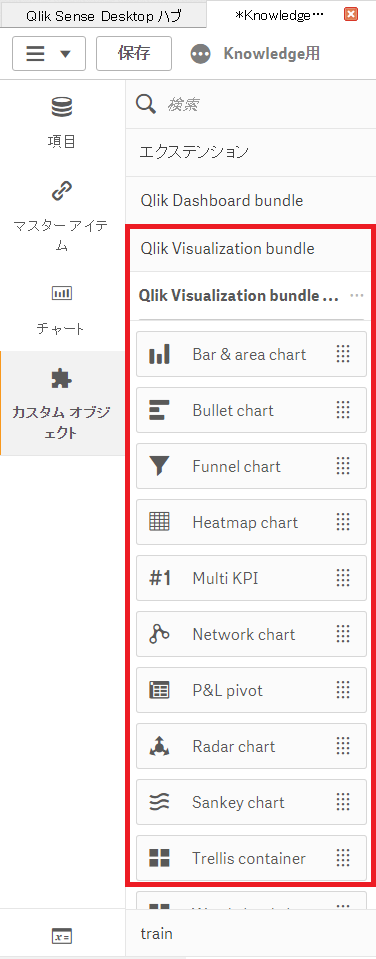
Task: Open the マスター アイテム panel
Action: point(62,217)
